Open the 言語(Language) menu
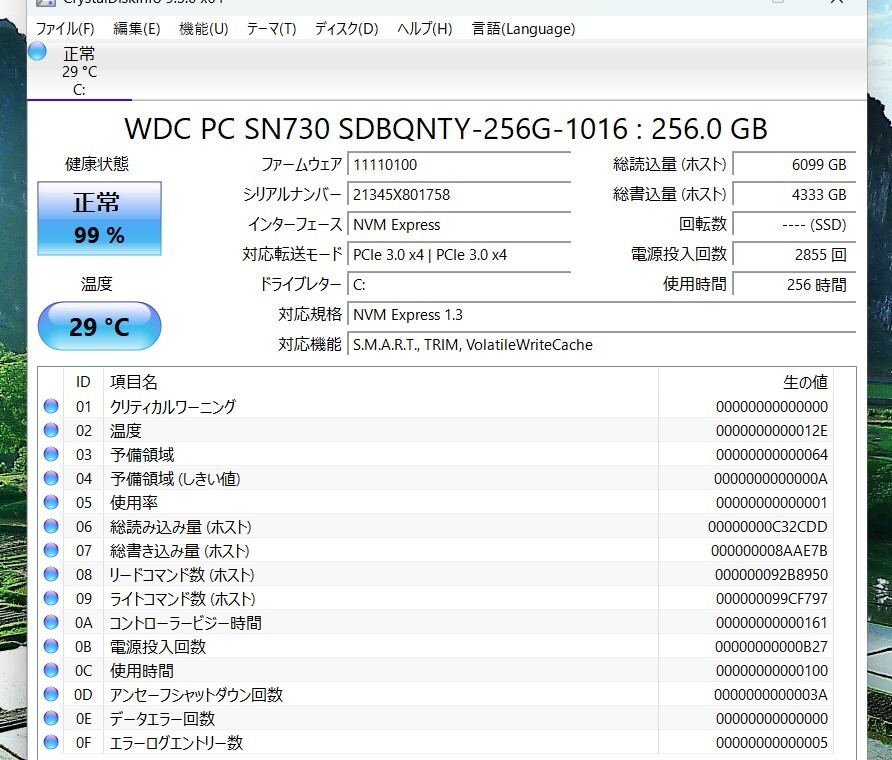The height and width of the screenshot is (760, 892). point(523,28)
